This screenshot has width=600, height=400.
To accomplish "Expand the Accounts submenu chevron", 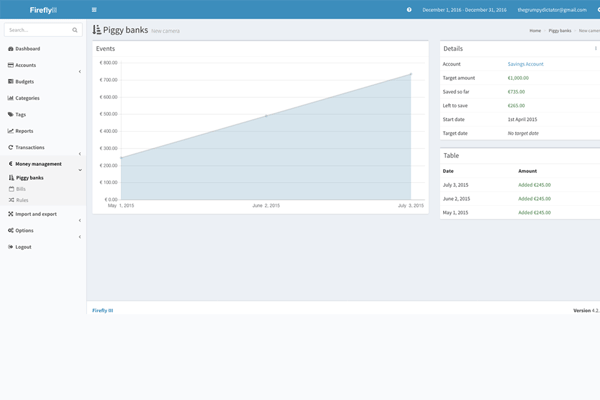I will click(x=80, y=71).
